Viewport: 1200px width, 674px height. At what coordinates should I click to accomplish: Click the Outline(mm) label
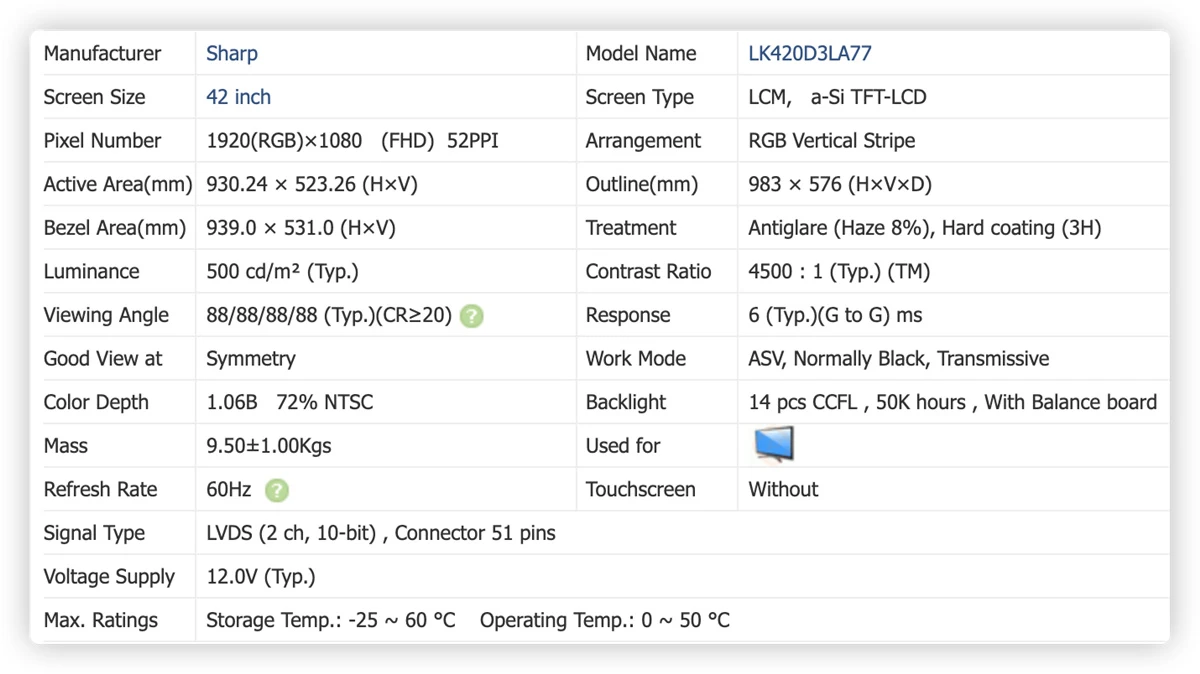(641, 184)
